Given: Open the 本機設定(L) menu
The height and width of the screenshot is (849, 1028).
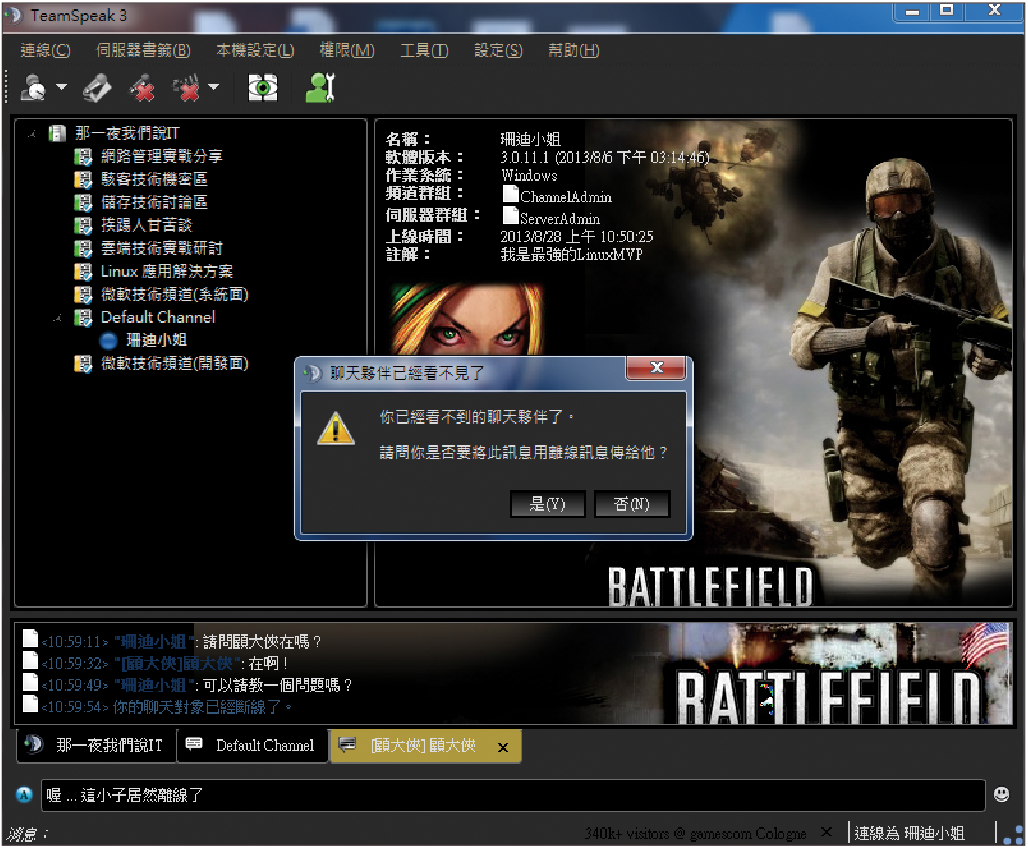Looking at the screenshot, I should 255,50.
